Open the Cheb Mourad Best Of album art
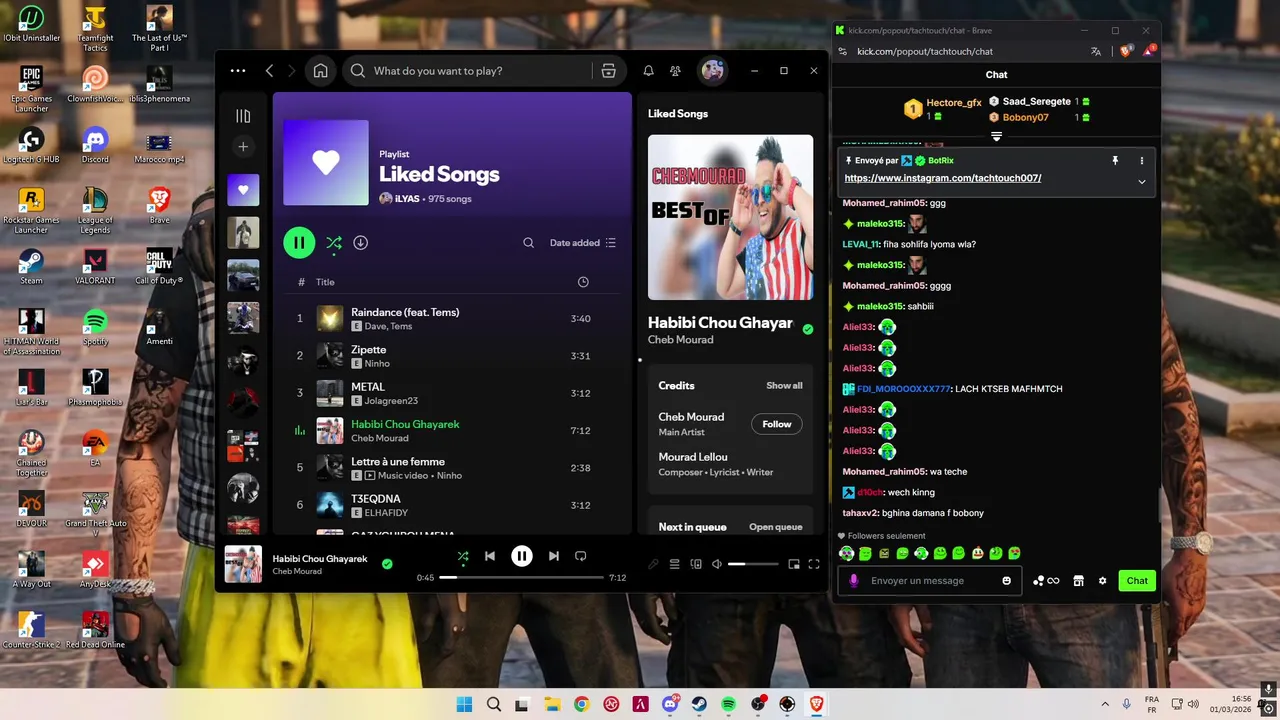 pos(730,217)
